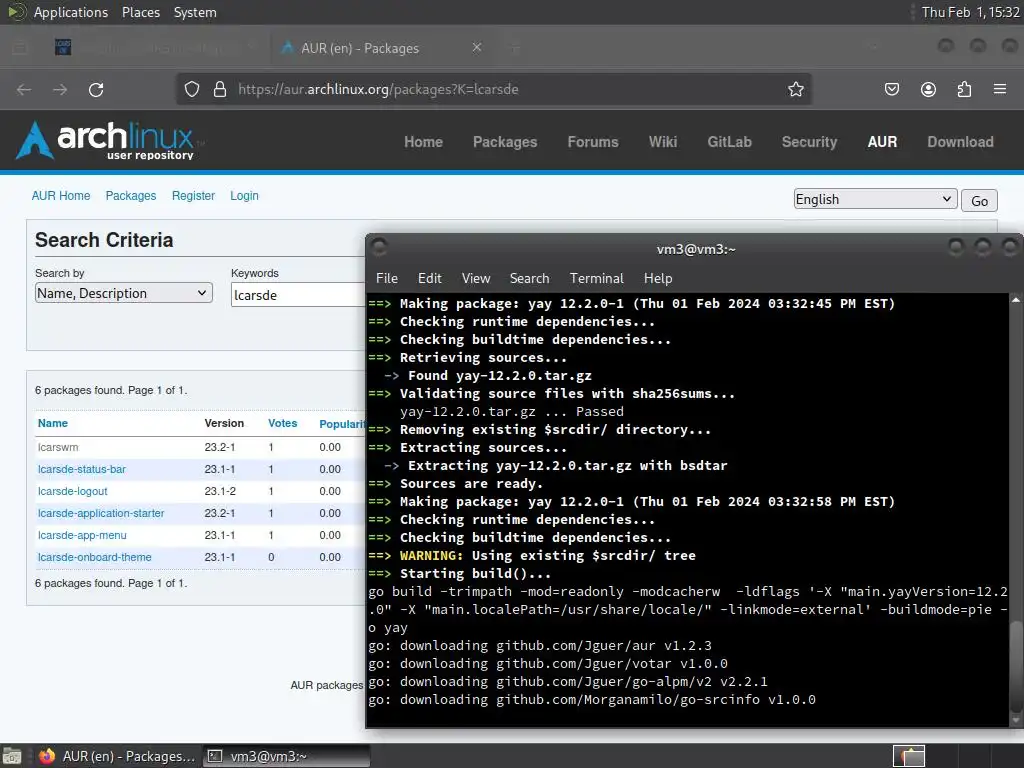Open the Wiki link
The width and height of the screenshot is (1024, 768).
pos(663,142)
